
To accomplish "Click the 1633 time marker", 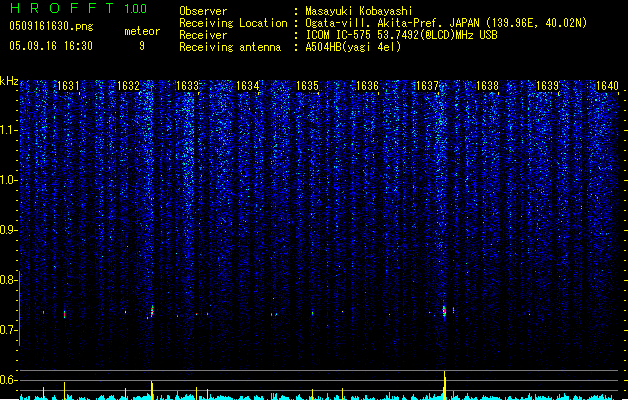I will tap(187, 86).
